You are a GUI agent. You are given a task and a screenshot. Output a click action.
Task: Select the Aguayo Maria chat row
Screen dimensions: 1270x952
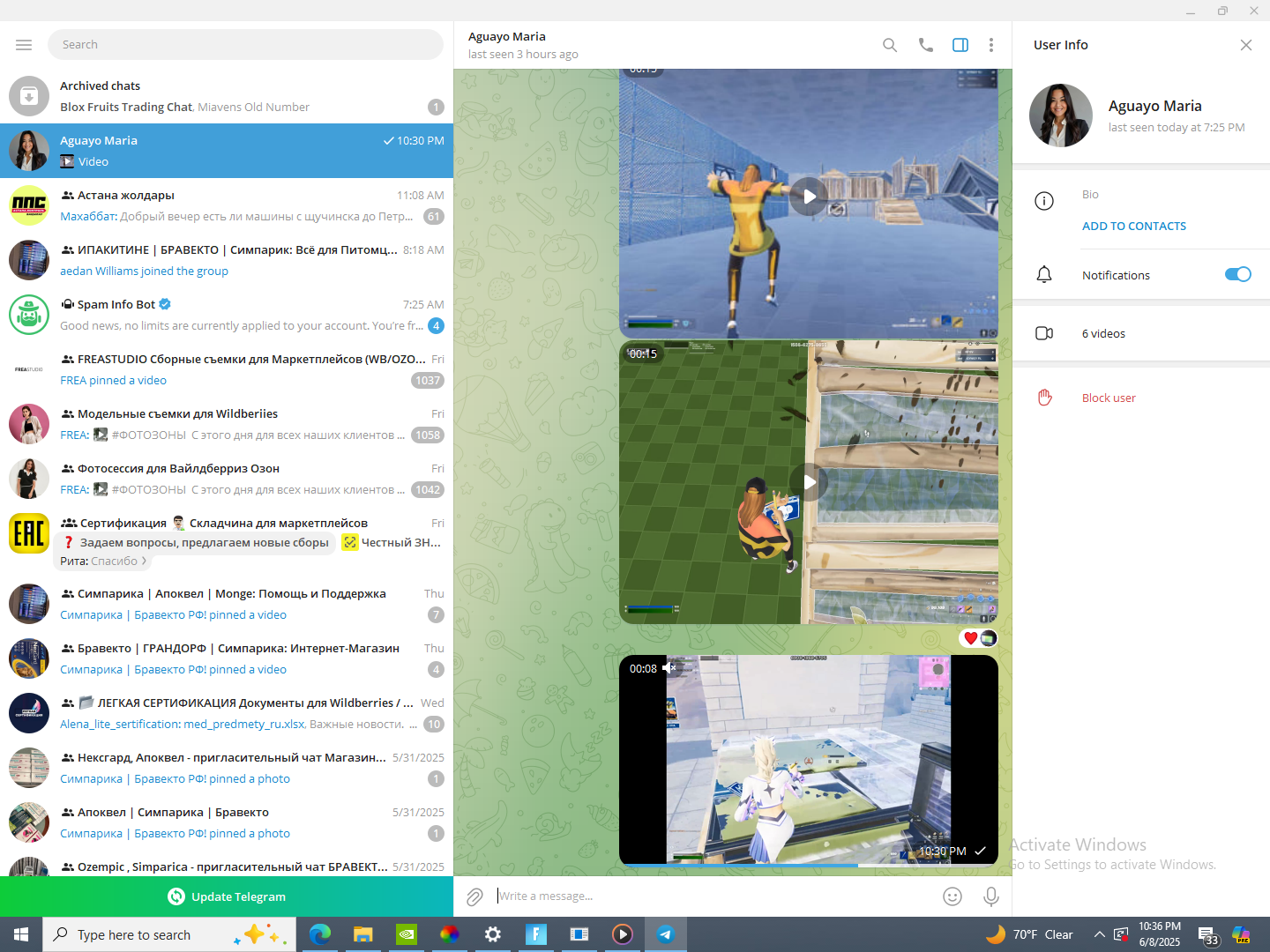(x=227, y=151)
